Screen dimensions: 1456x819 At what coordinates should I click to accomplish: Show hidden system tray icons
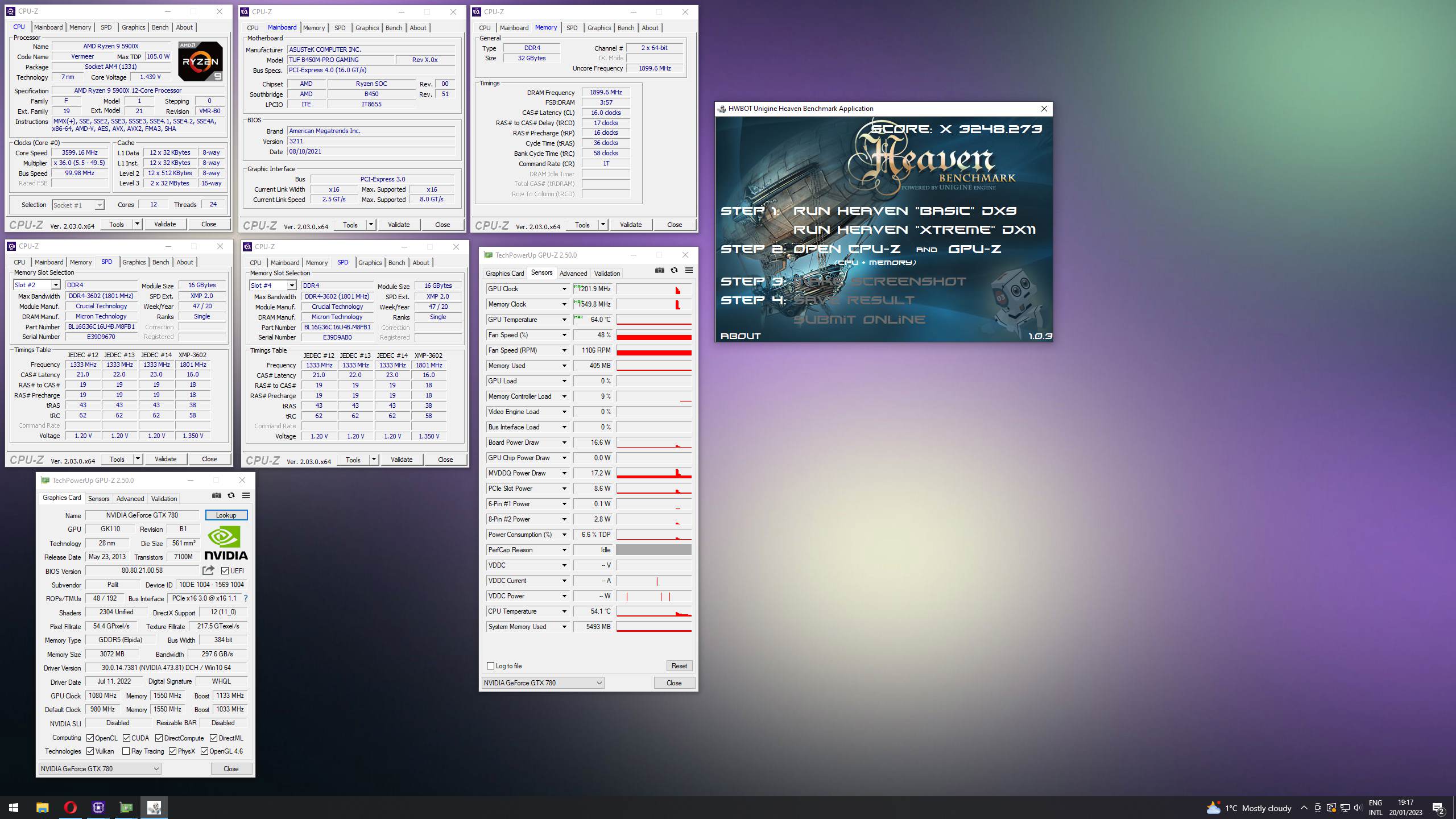(x=1304, y=808)
